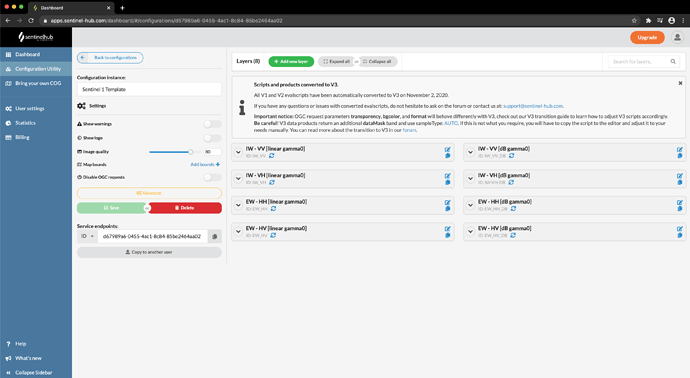This screenshot has height=378, width=690.
Task: Expand the EW - HH [dB gamma0] layer
Action: tap(470, 205)
